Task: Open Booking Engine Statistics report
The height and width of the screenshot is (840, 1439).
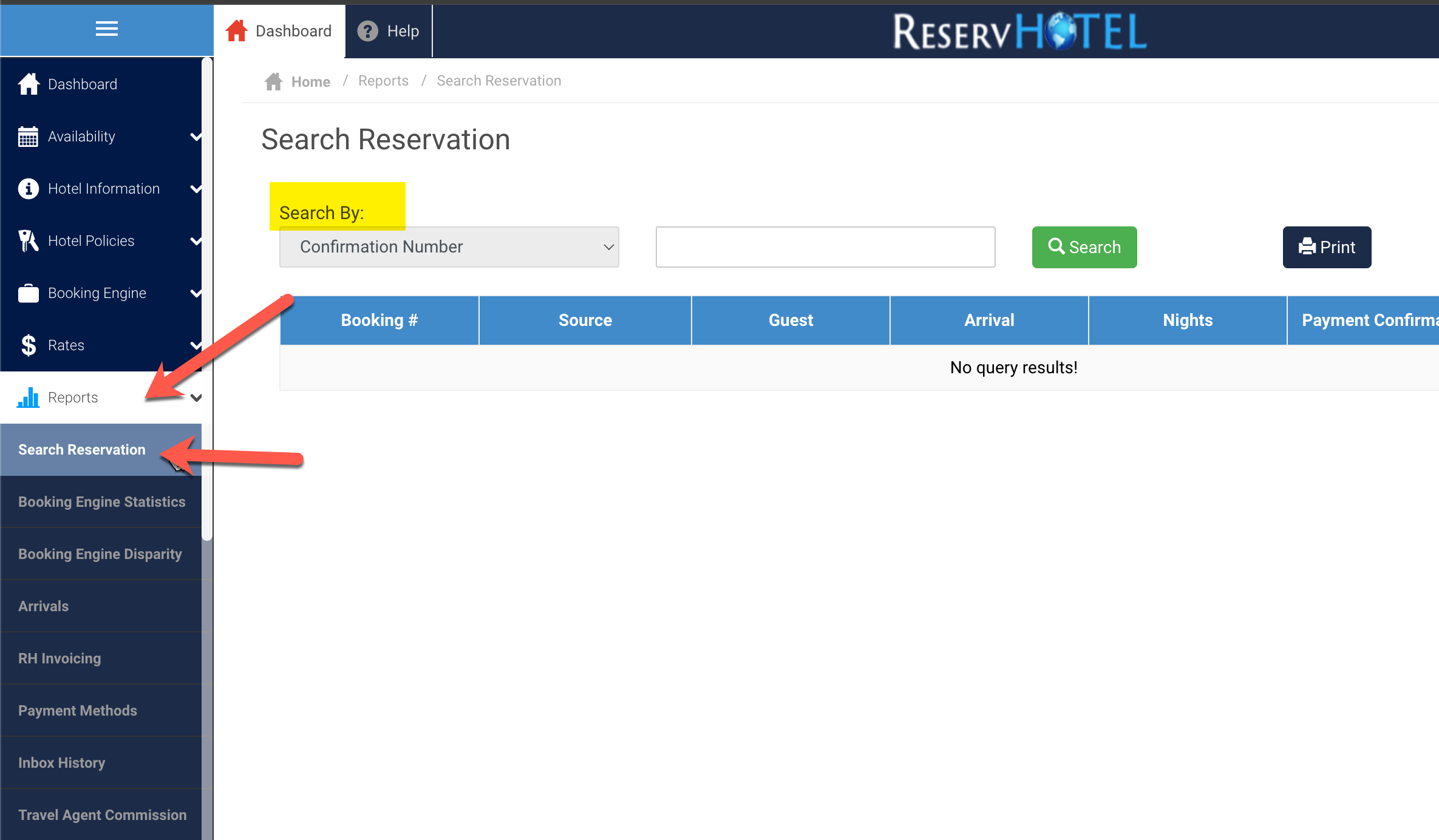Action: pyautogui.click(x=101, y=502)
